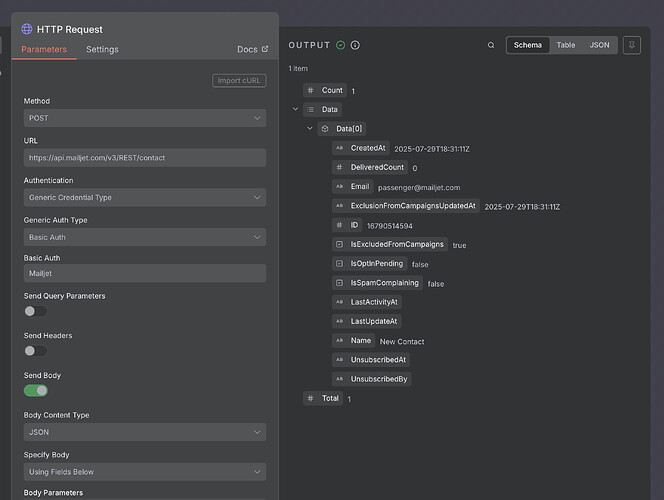Viewport: 664px width, 500px height.
Task: Select the JSON output view
Action: [x=599, y=45]
